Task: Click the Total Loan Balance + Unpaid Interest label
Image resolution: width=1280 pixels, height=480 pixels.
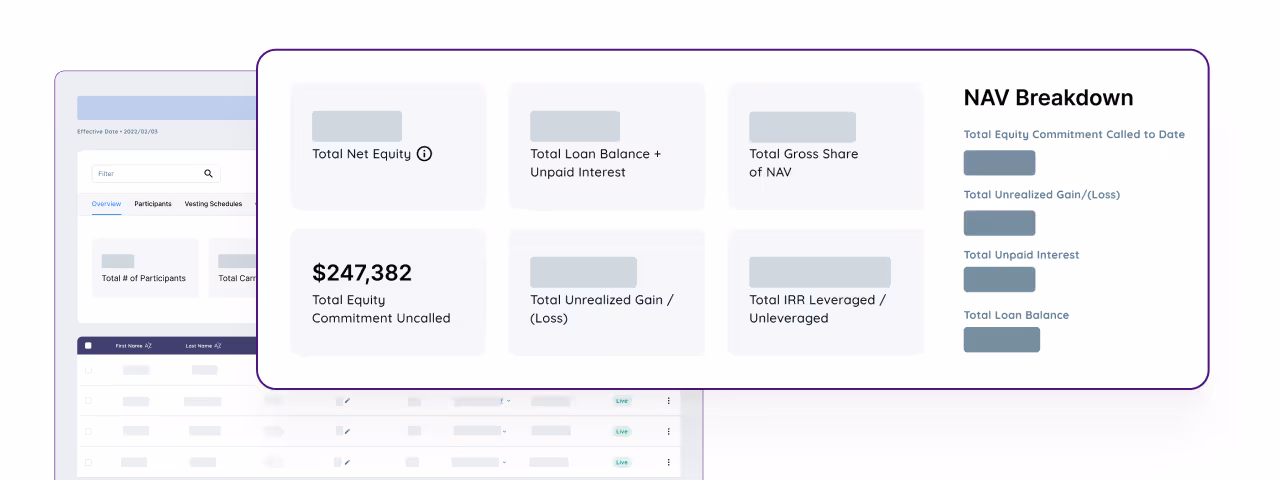Action: click(596, 163)
